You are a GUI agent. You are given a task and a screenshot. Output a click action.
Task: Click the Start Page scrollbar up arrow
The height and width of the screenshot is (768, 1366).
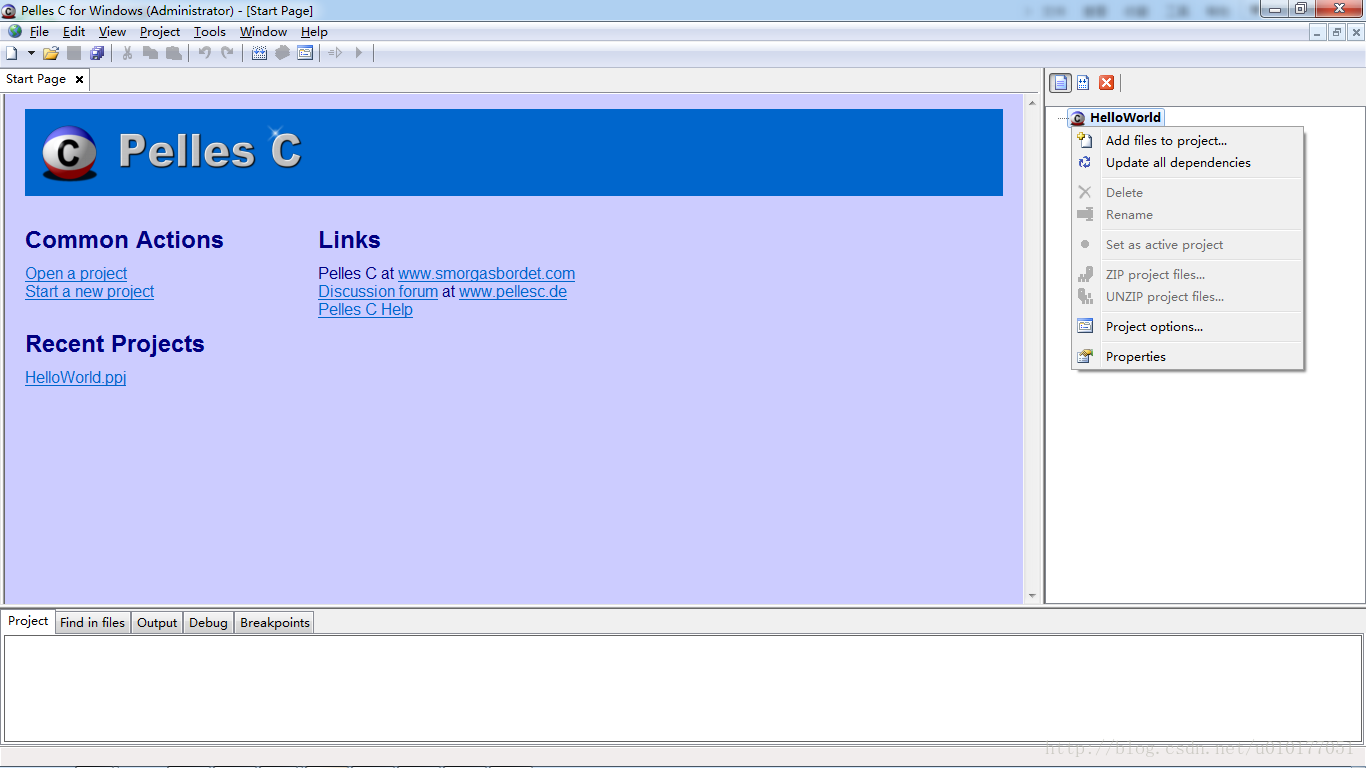(1033, 101)
